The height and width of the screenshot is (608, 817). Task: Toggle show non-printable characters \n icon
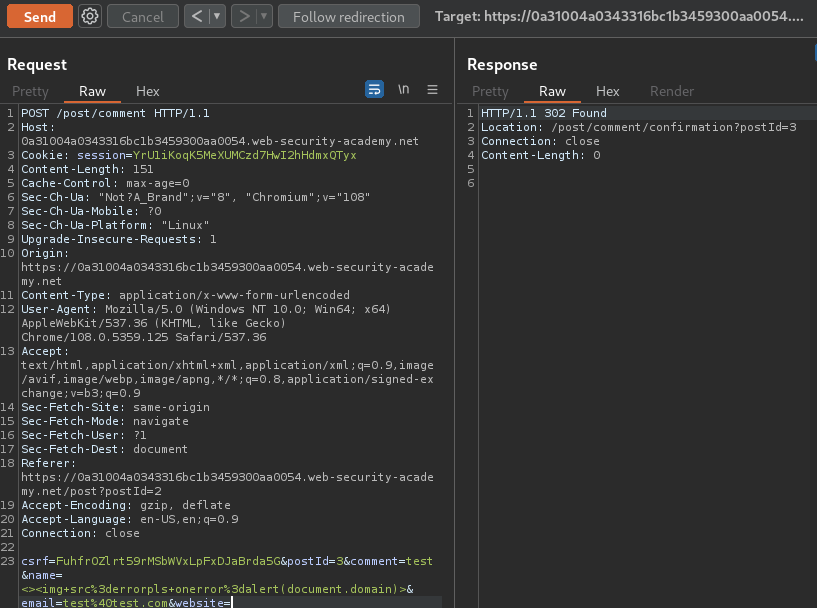[403, 89]
